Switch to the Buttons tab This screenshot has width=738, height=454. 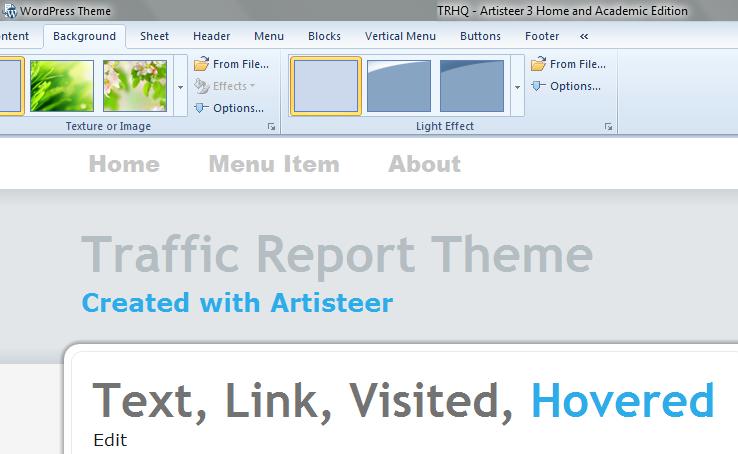[x=480, y=36]
